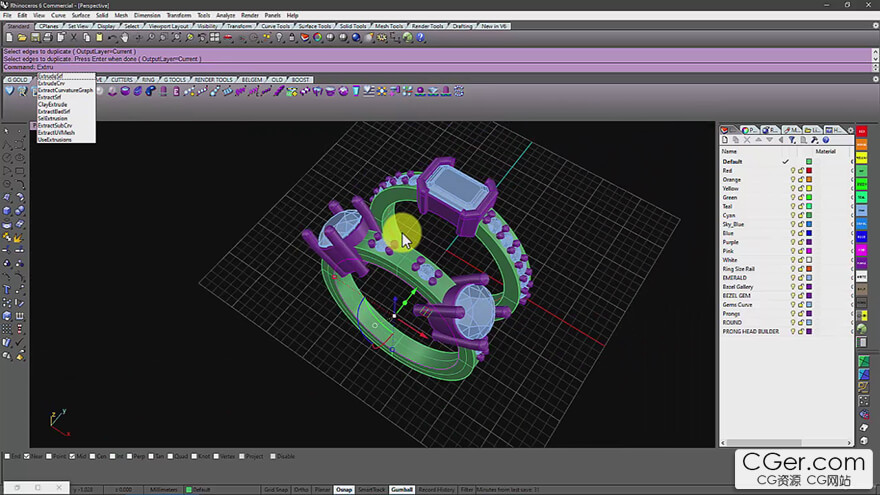Viewport: 880px width, 495px height.
Task: Switch to the CUTTERS toolbar tab
Action: point(122,80)
